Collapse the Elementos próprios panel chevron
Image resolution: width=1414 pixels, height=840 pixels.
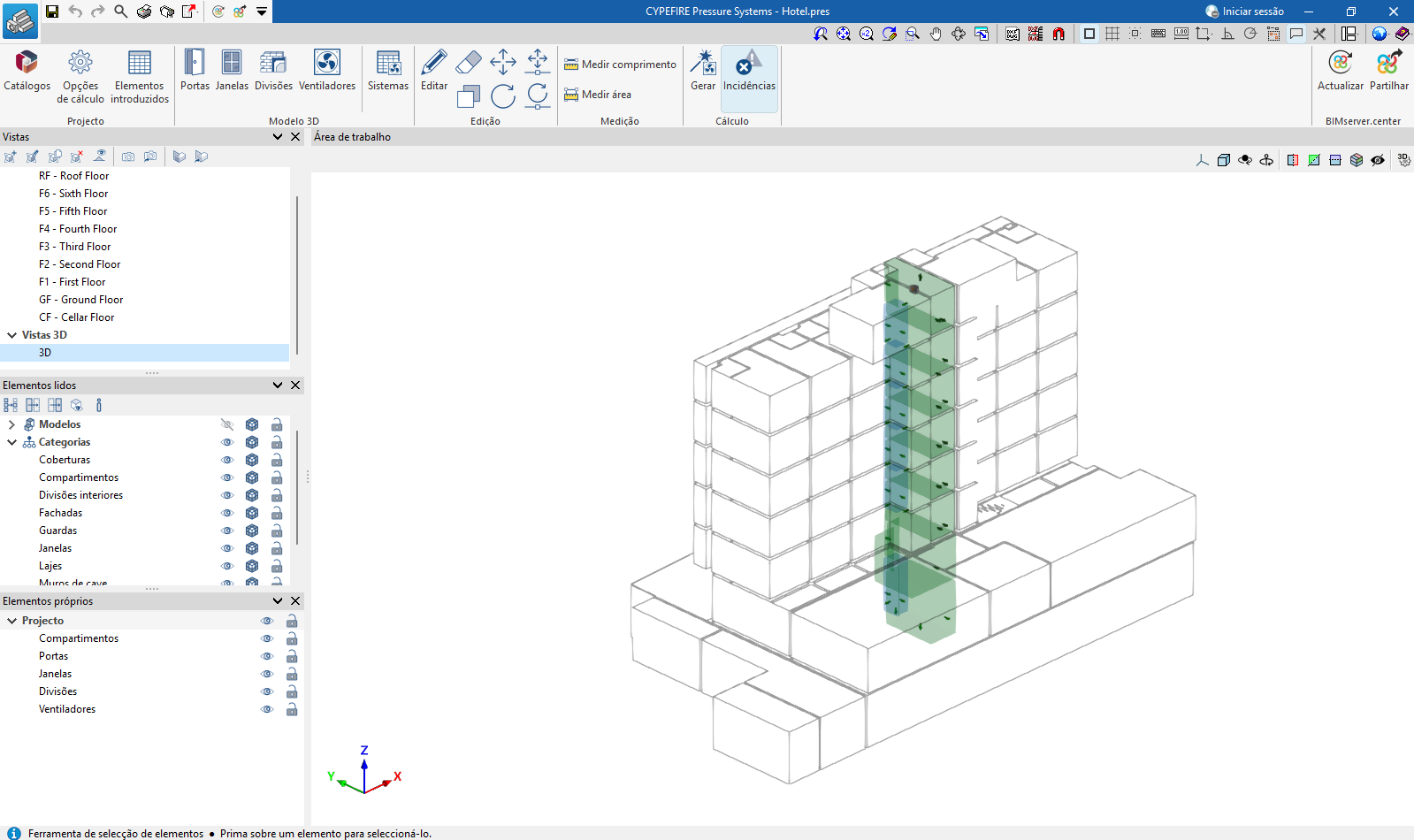(278, 601)
